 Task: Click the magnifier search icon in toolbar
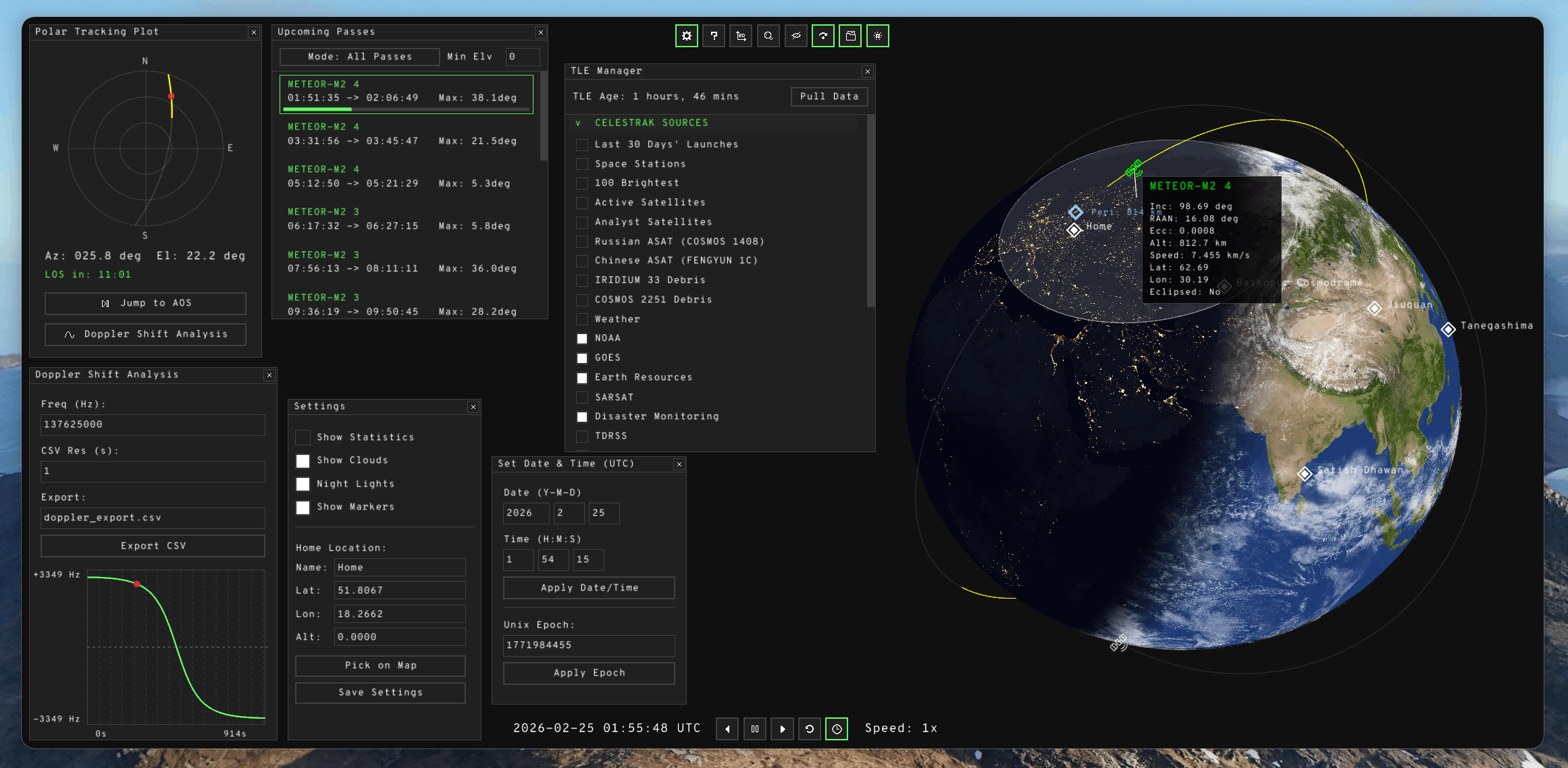coord(768,36)
